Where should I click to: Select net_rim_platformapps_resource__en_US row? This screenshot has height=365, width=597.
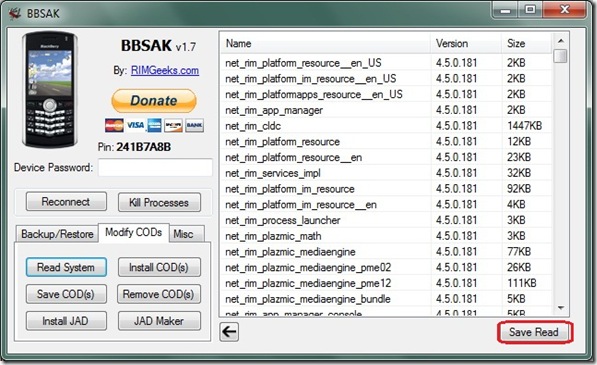(x=386, y=94)
